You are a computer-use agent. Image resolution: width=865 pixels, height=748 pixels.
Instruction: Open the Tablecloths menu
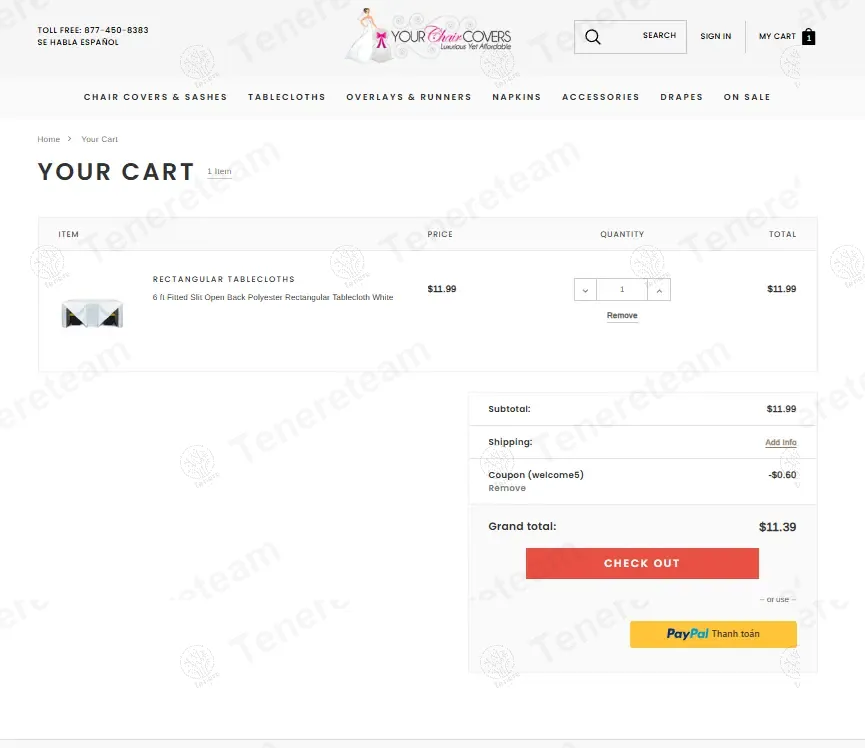coord(287,97)
